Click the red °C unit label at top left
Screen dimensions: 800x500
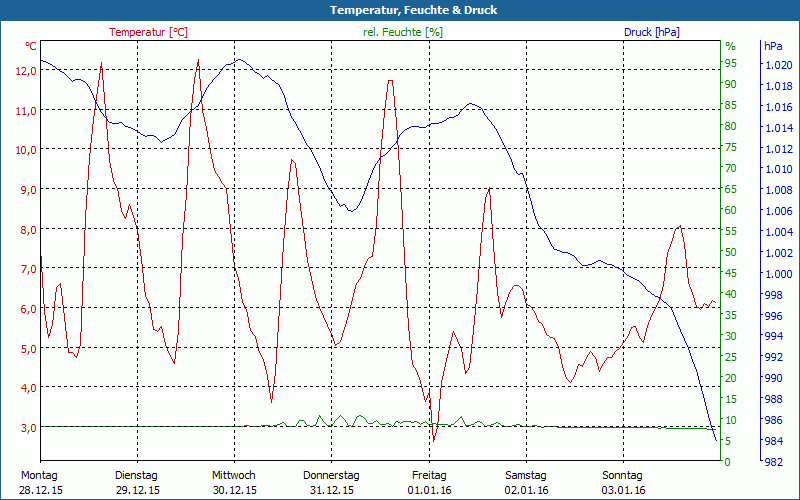click(x=30, y=47)
